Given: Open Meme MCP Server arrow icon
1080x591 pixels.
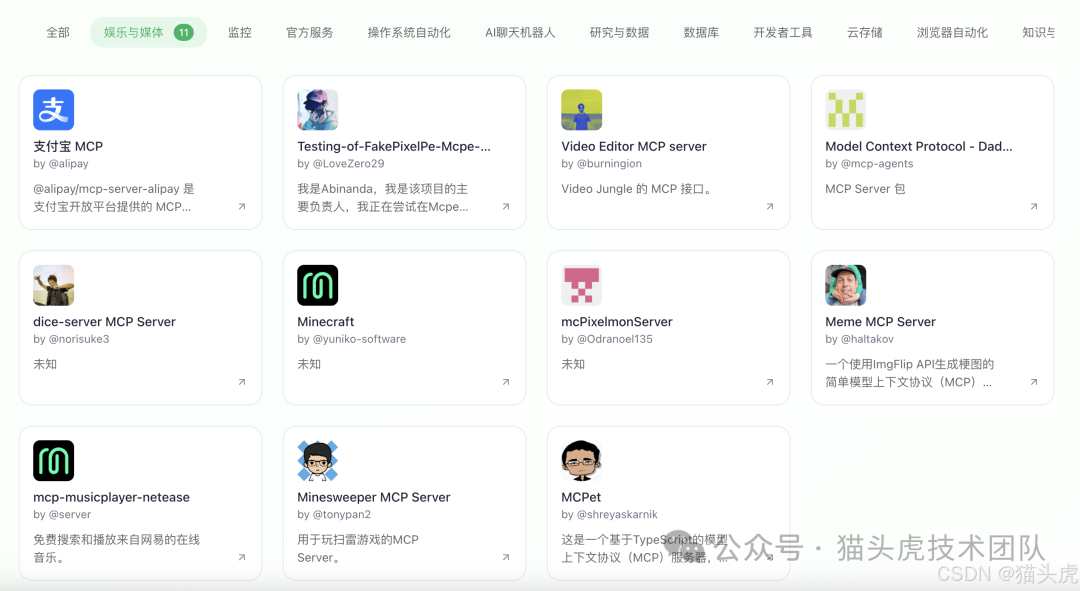Looking at the screenshot, I should [1034, 382].
